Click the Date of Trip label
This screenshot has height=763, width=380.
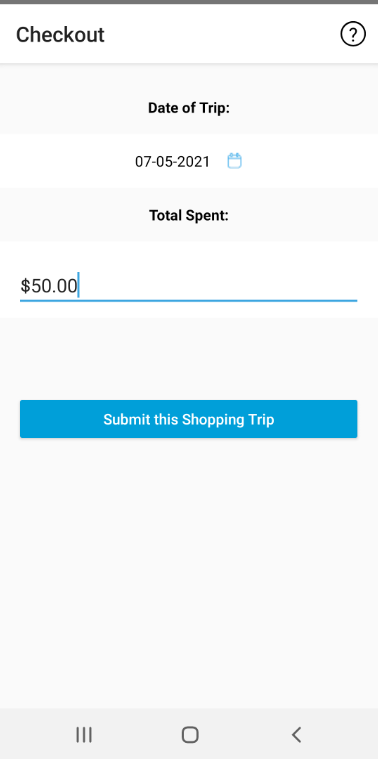tap(189, 108)
